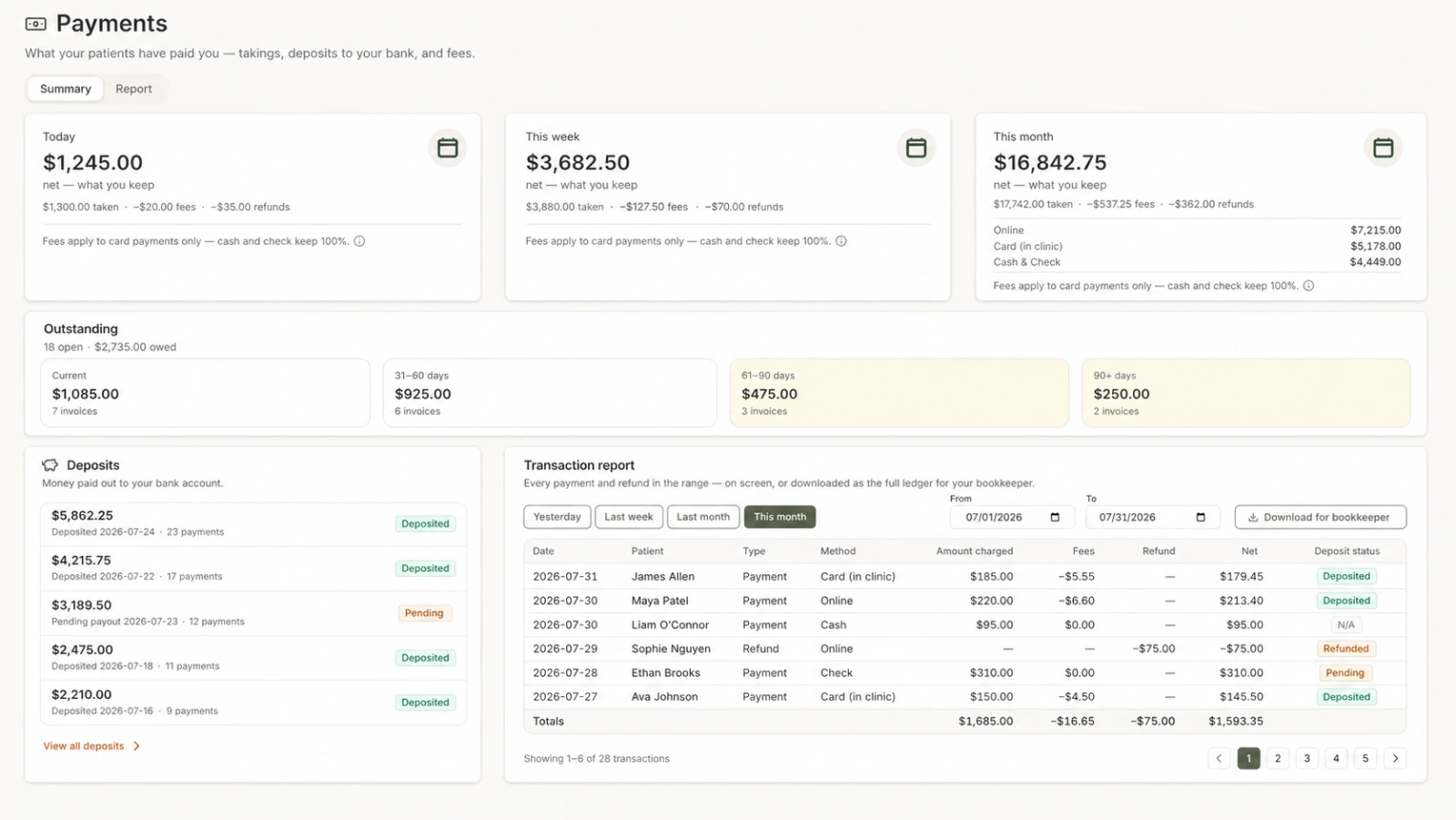Go to page 4 of transactions
Screen dimensions: 1456x820
click(x=1336, y=758)
